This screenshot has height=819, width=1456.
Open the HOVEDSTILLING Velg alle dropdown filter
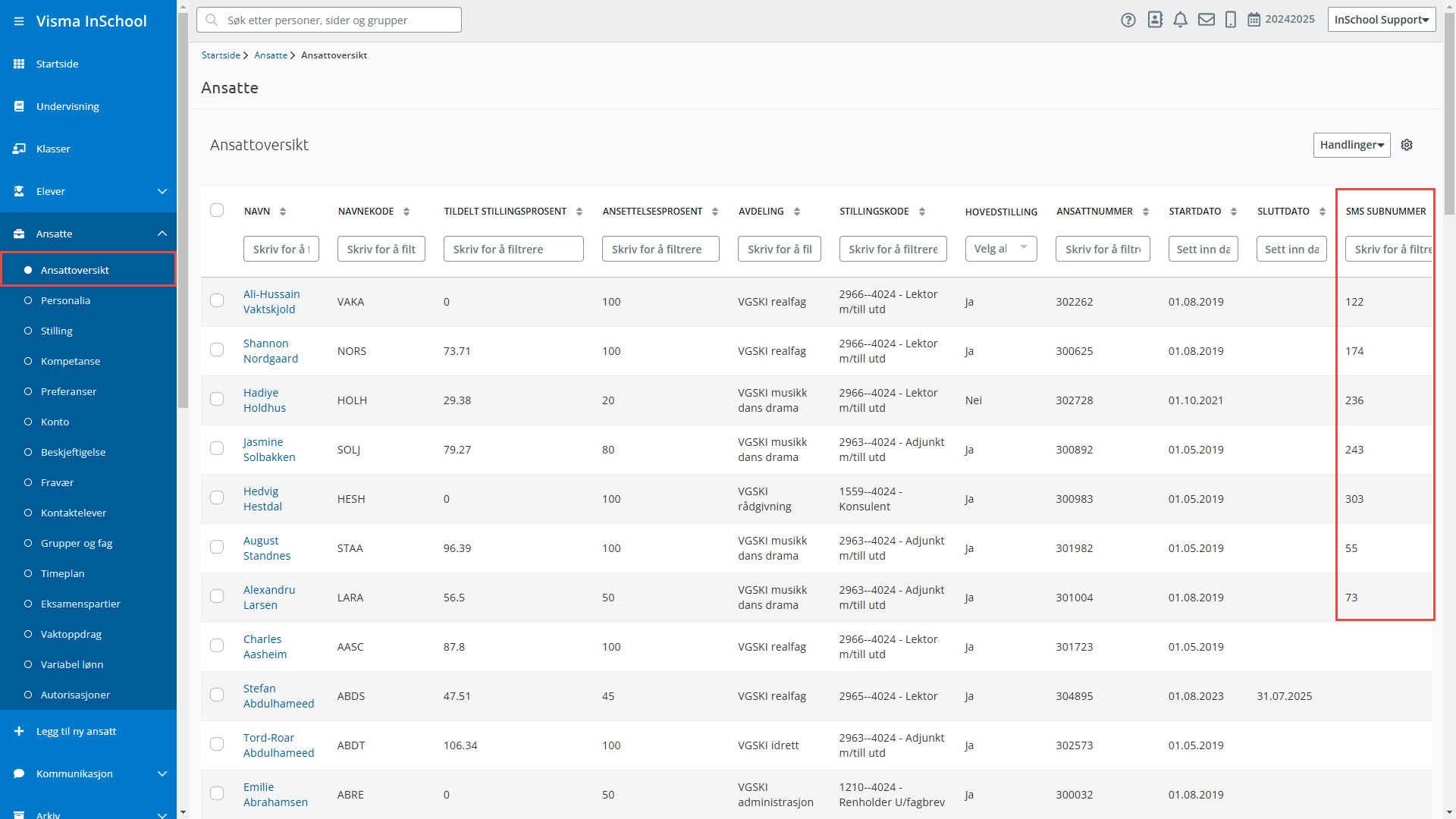(1001, 249)
